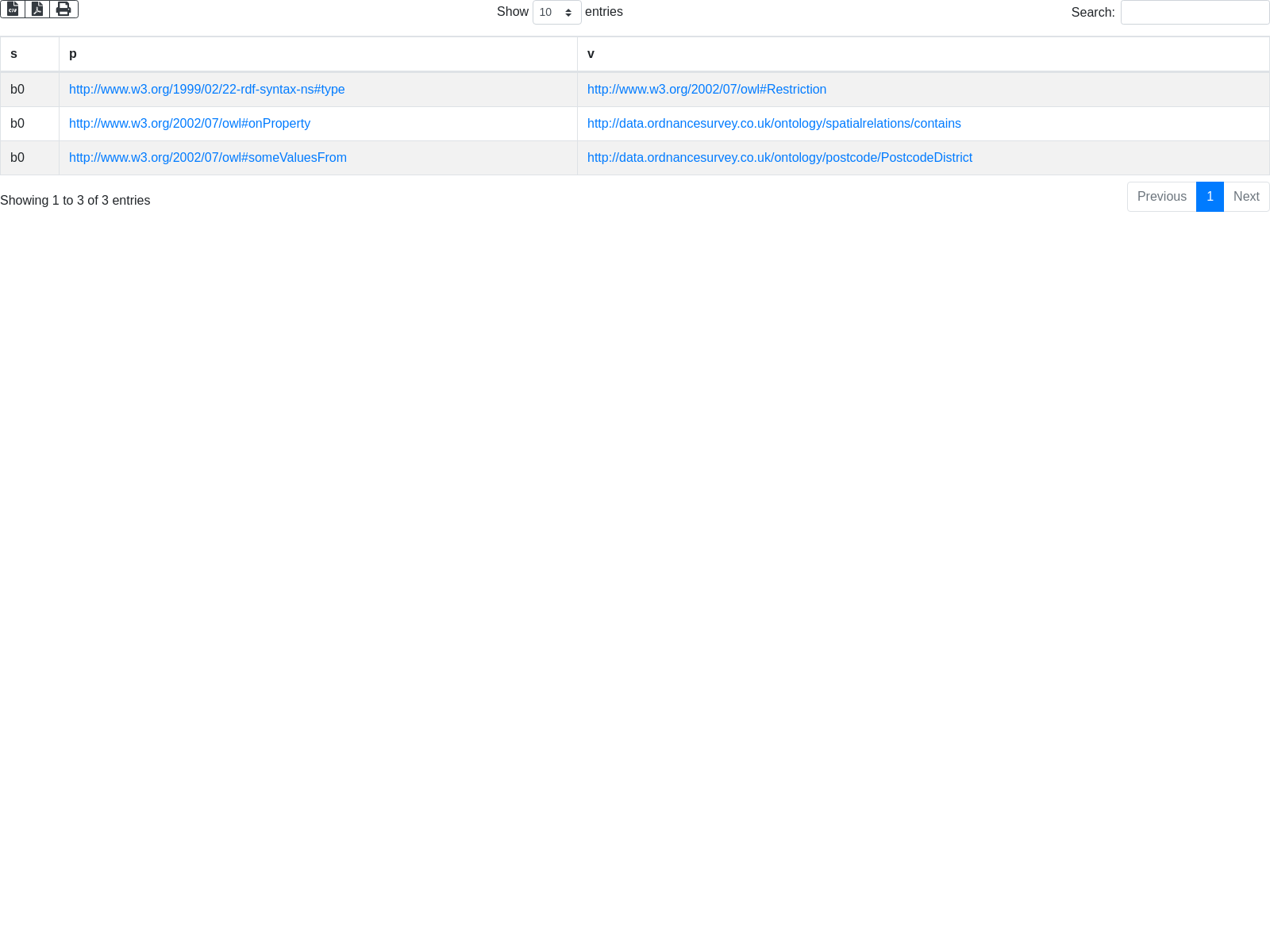Sort the table by column p
This screenshot has height=952, width=1270.
tap(317, 54)
